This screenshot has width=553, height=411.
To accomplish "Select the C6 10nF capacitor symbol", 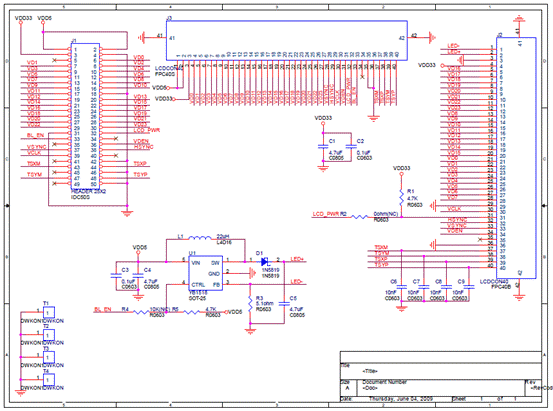I will tap(401, 287).
